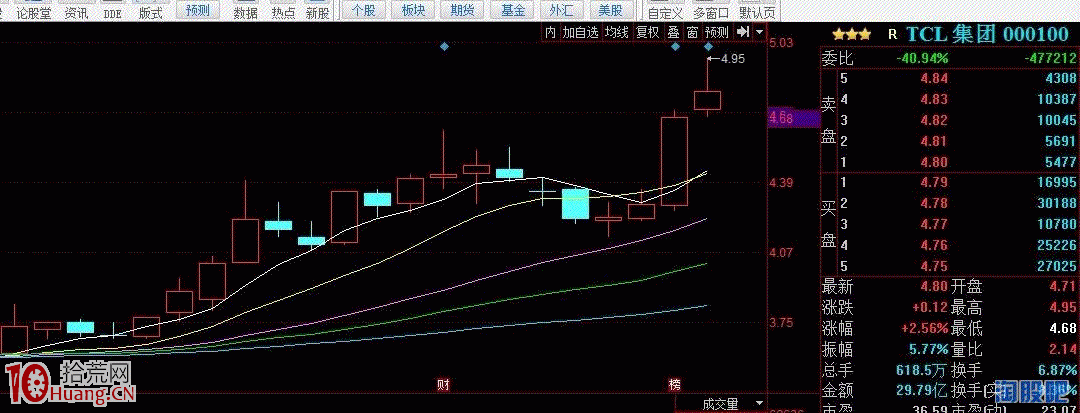Click sell volume 10387
The image size is (1080, 413).
click(x=1059, y=99)
